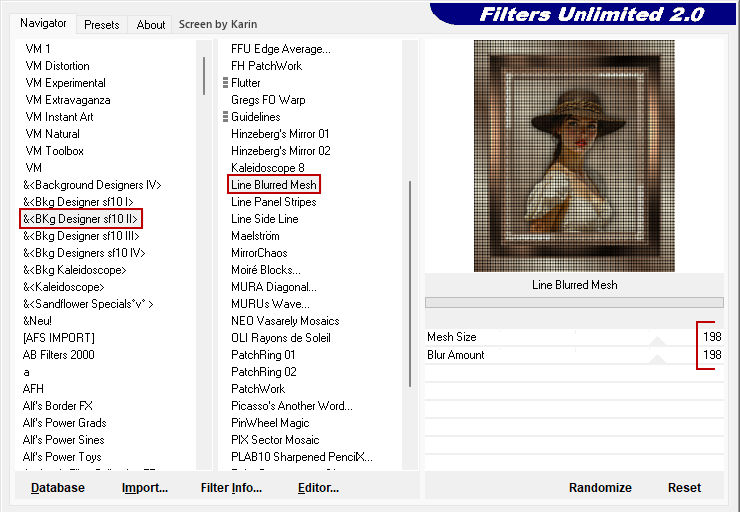Open the Presets tab
The image size is (740, 512).
click(102, 25)
